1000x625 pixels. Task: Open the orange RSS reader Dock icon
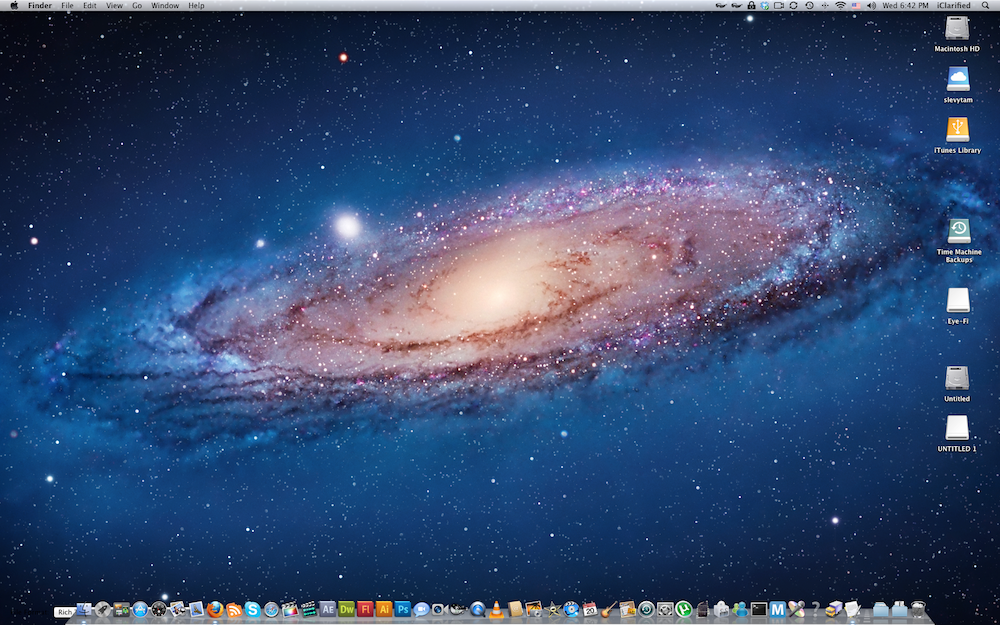(234, 610)
